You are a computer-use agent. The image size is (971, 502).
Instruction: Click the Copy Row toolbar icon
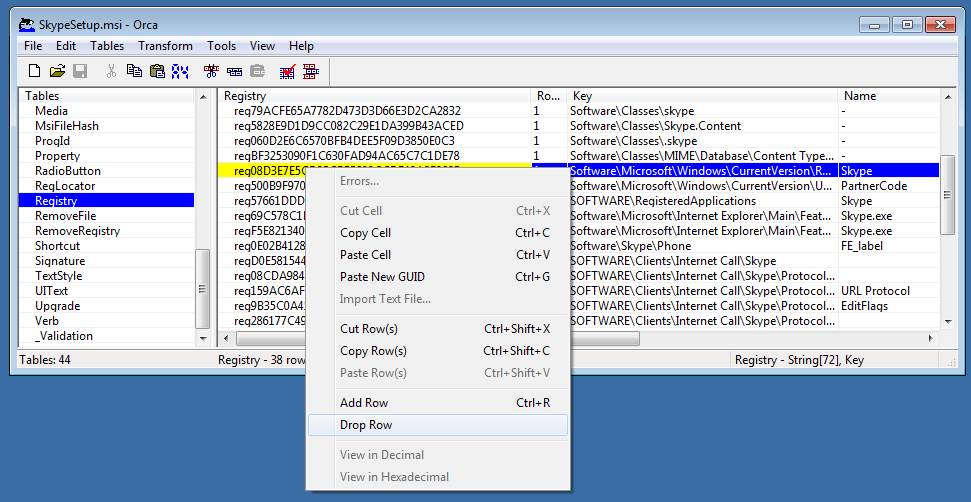pos(234,71)
